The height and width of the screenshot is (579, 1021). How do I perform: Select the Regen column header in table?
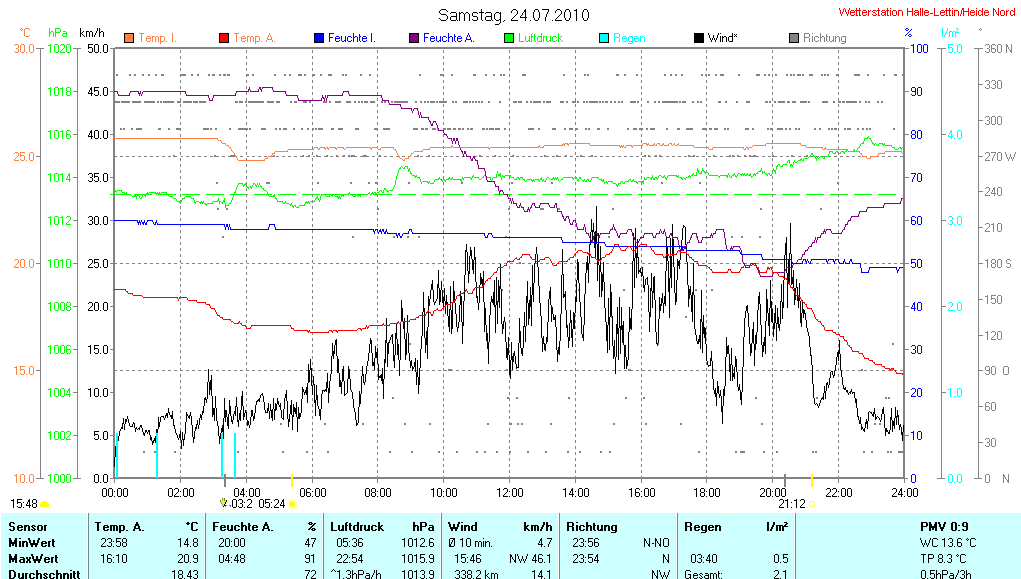click(x=702, y=526)
